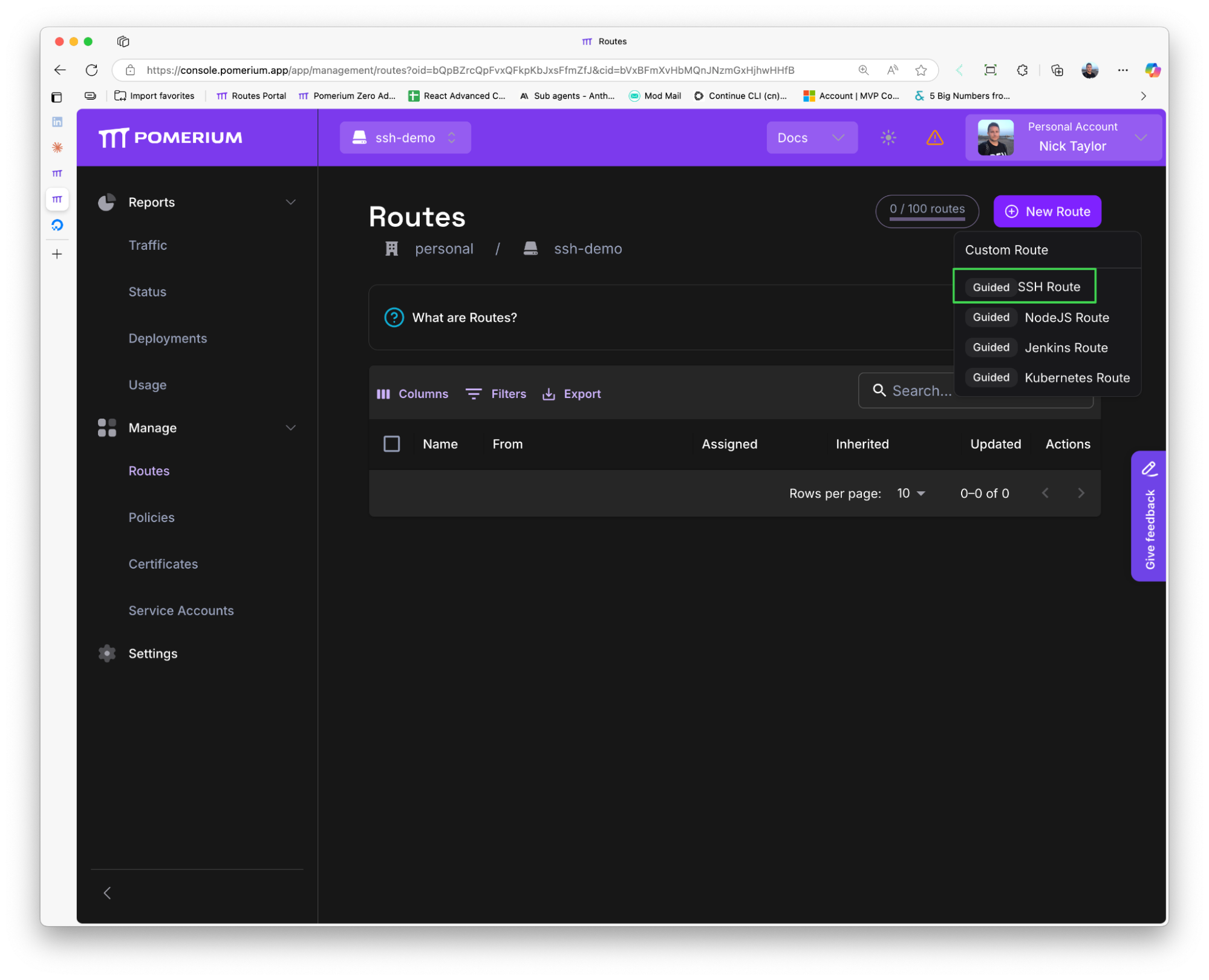Viewport: 1209px width, 980px height.
Task: Select the checkbox in the table header
Action: click(391, 443)
